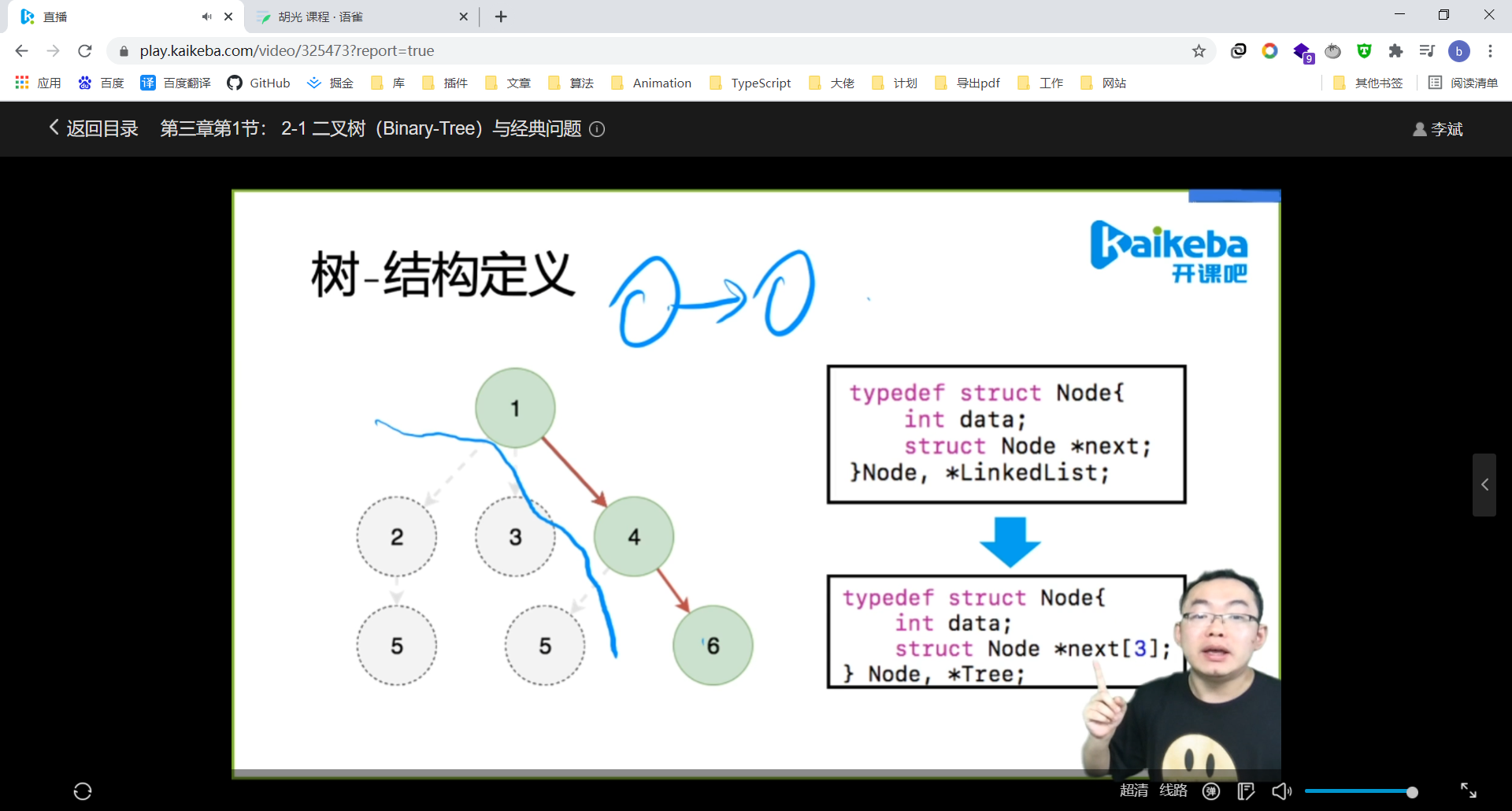
Task: Change video quality via 超清
Action: pos(1134,791)
